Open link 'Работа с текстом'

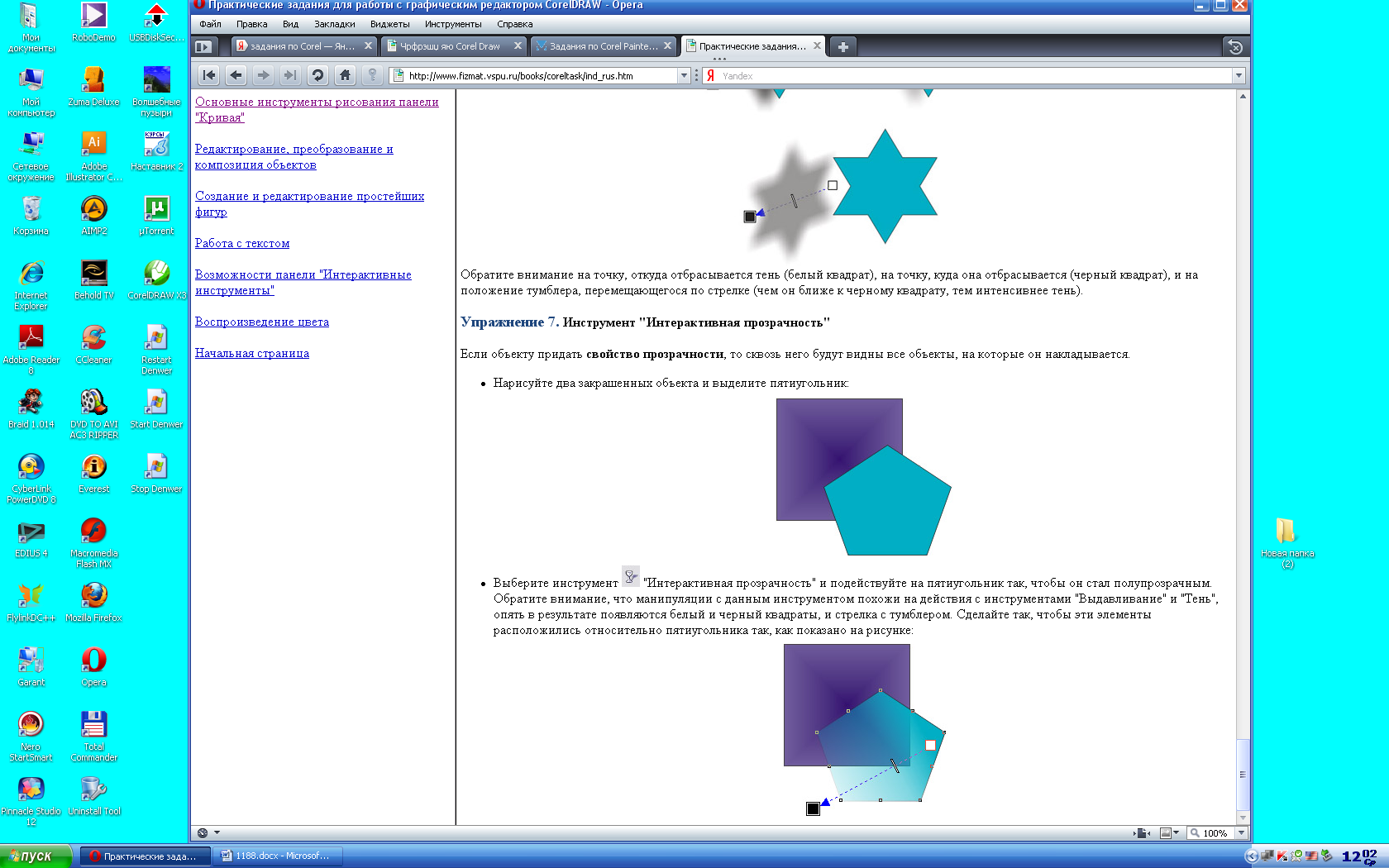[x=242, y=243]
